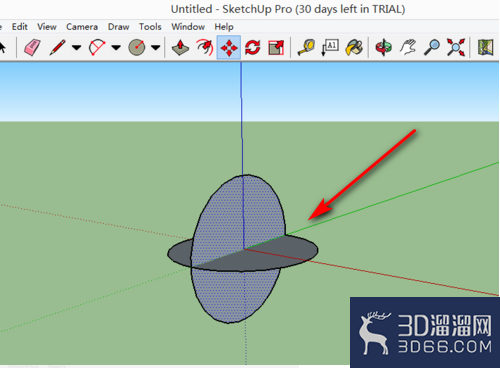
Task: Open the Tools menu
Action: pos(150,27)
